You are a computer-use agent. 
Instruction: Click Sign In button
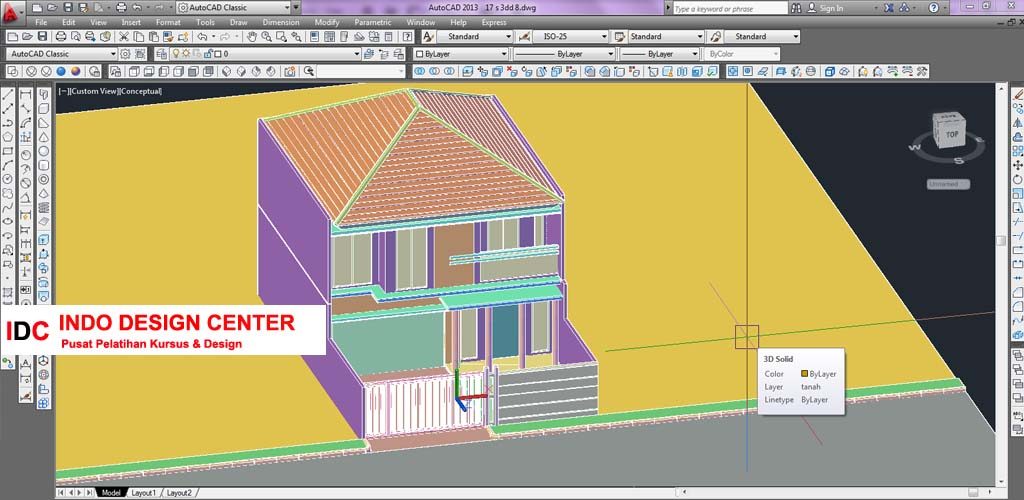[826, 8]
